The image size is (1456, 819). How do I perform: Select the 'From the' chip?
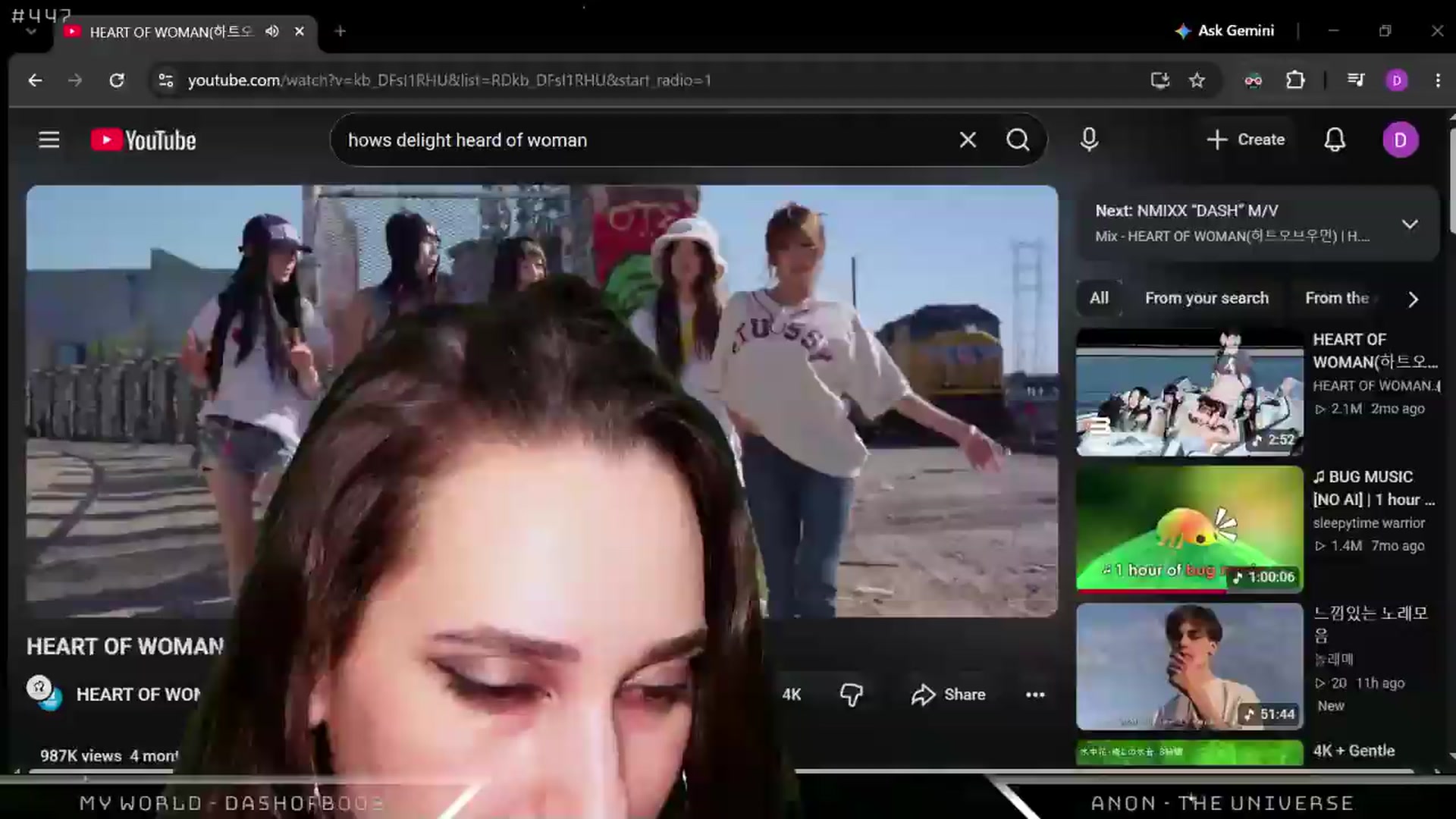(x=1336, y=298)
